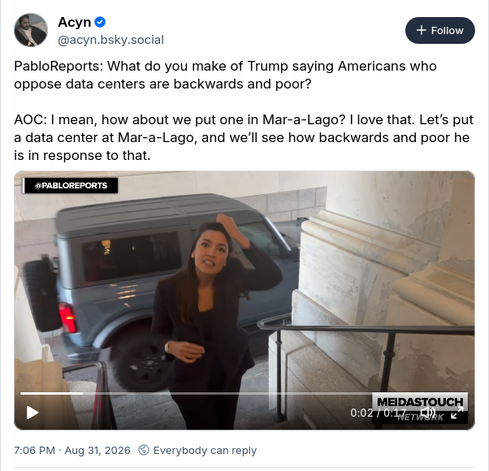Click the plus icon inside the Follow button
Image resolution: width=489 pixels, height=471 pixels.
tap(421, 30)
